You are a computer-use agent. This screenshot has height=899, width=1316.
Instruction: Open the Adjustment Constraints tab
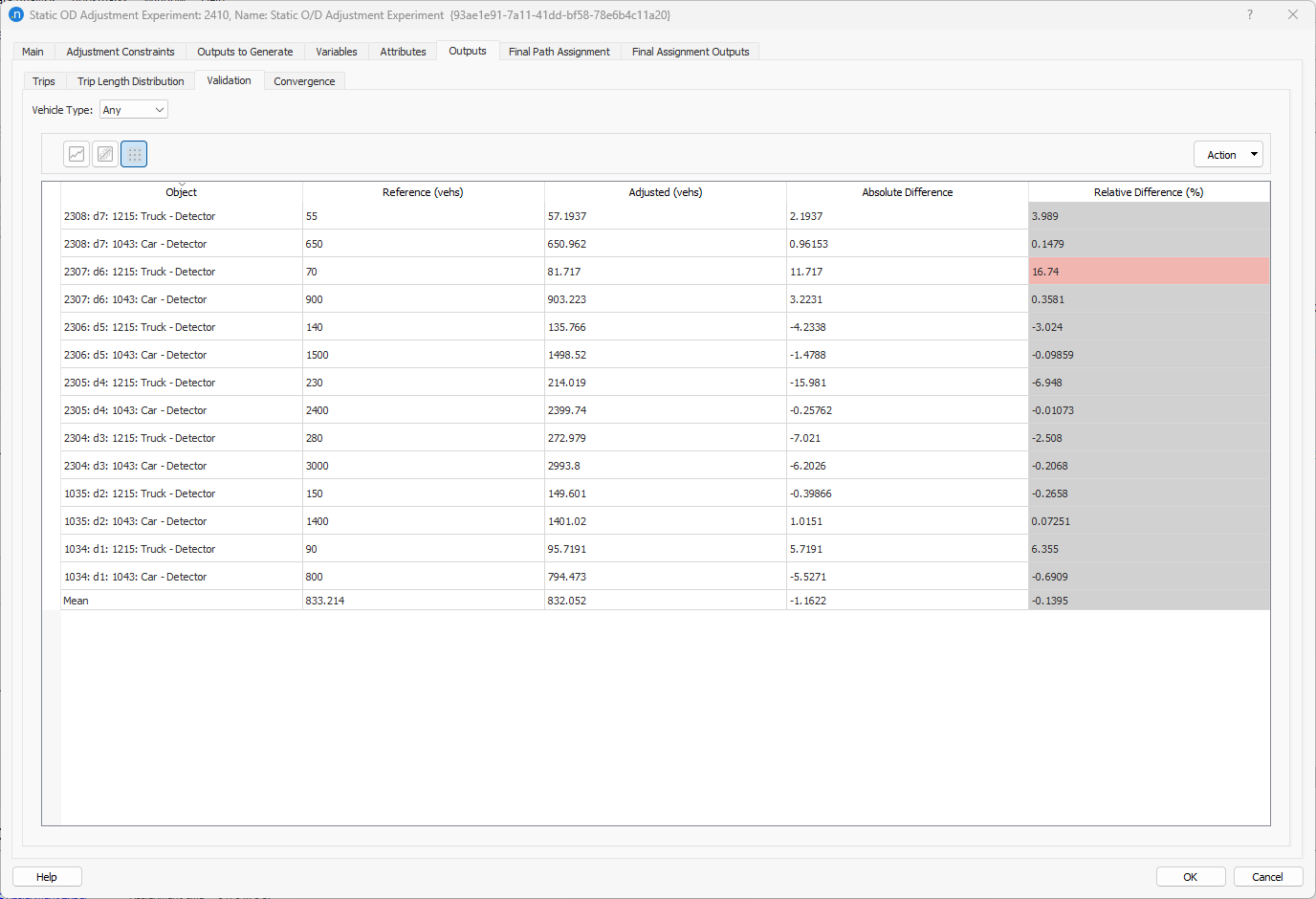click(x=121, y=52)
